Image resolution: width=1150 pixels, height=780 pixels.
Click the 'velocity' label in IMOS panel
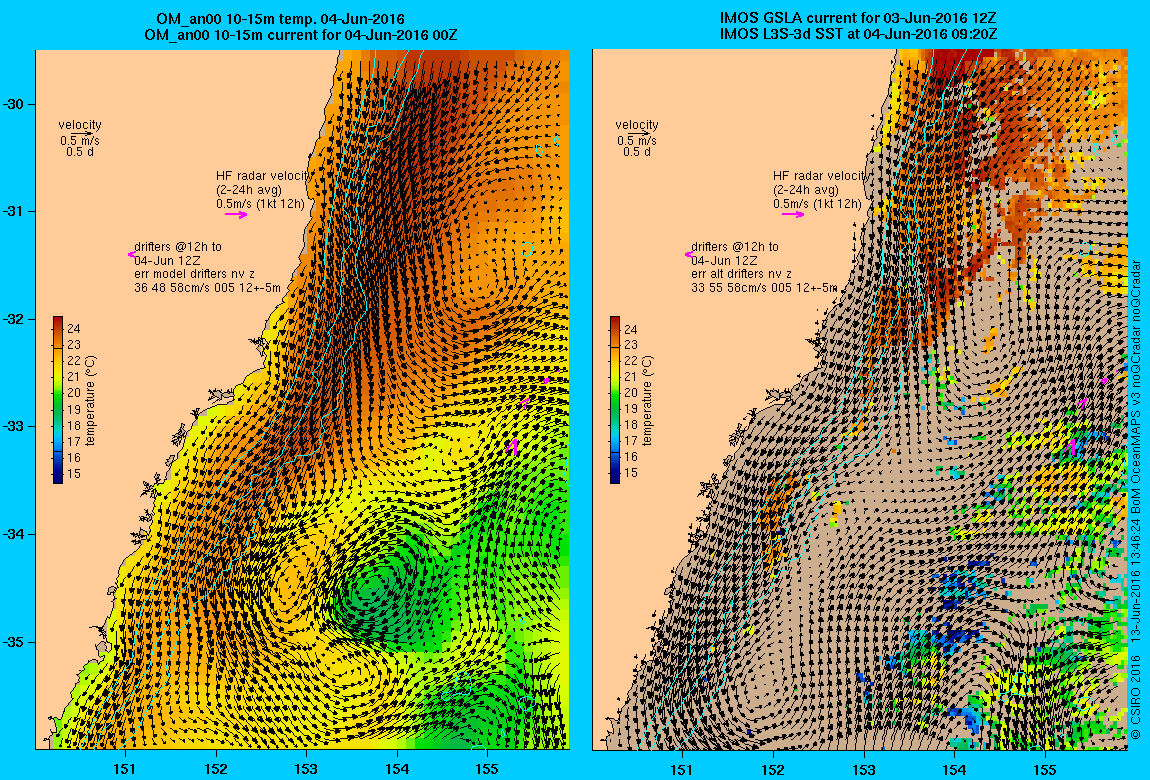click(637, 125)
